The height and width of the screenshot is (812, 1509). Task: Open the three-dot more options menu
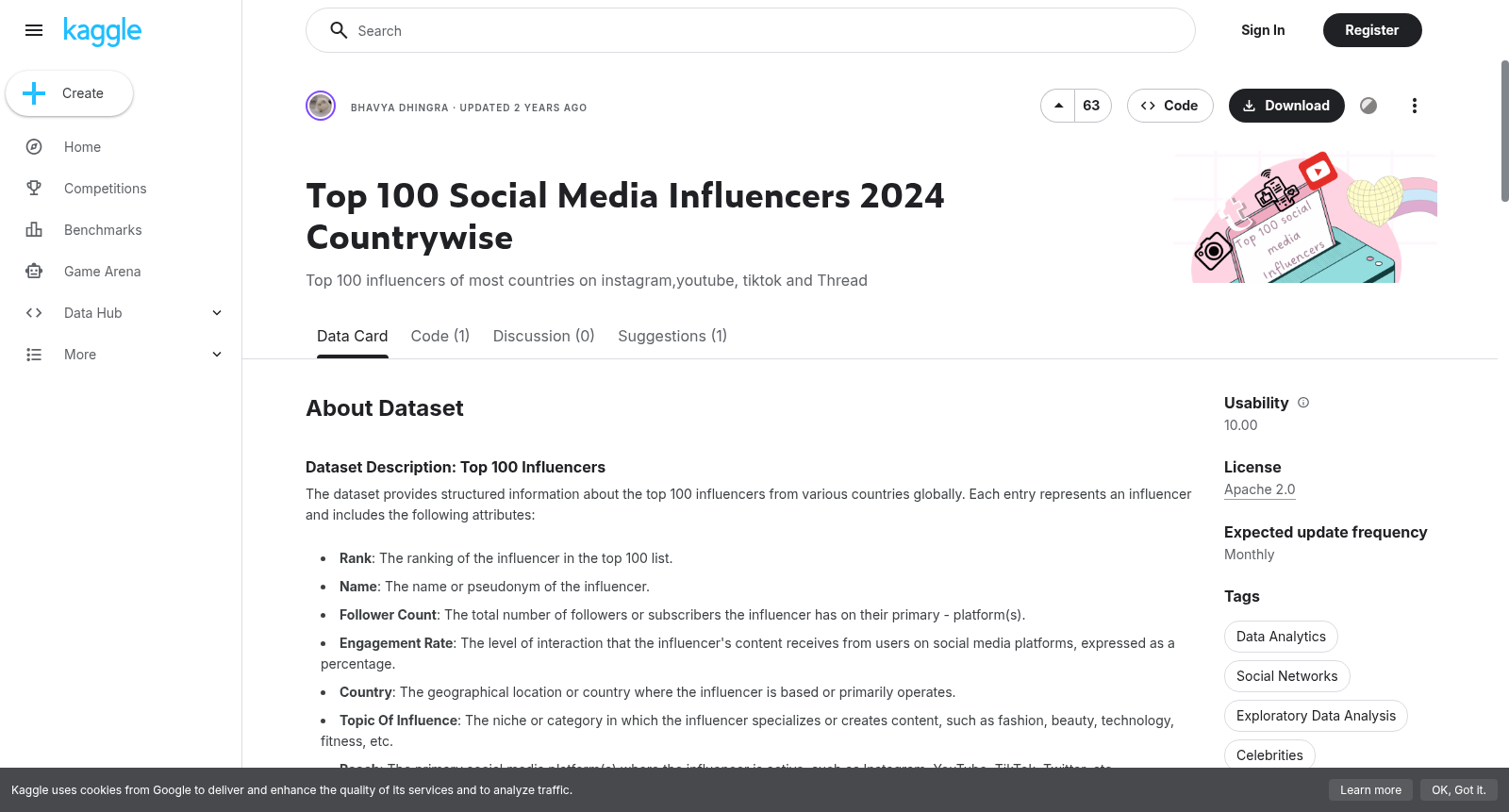click(x=1414, y=106)
